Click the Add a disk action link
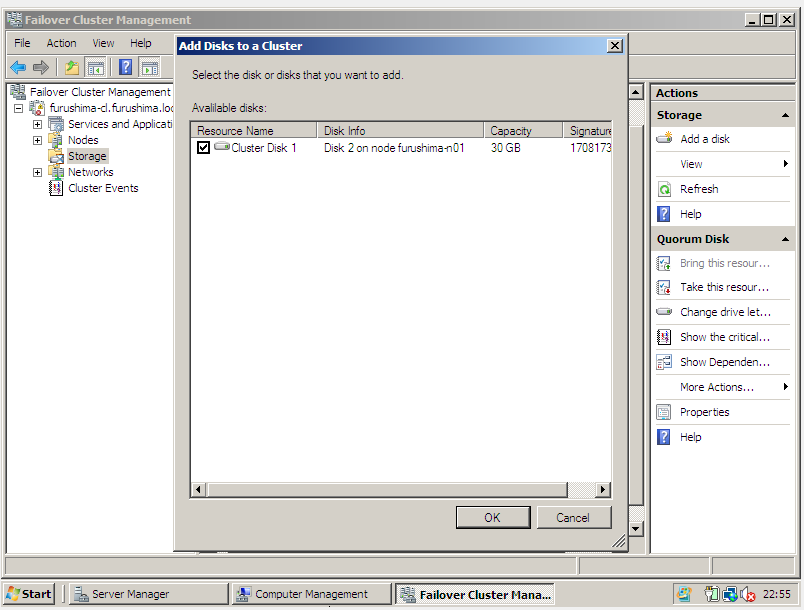The width and height of the screenshot is (804, 610). [x=705, y=139]
